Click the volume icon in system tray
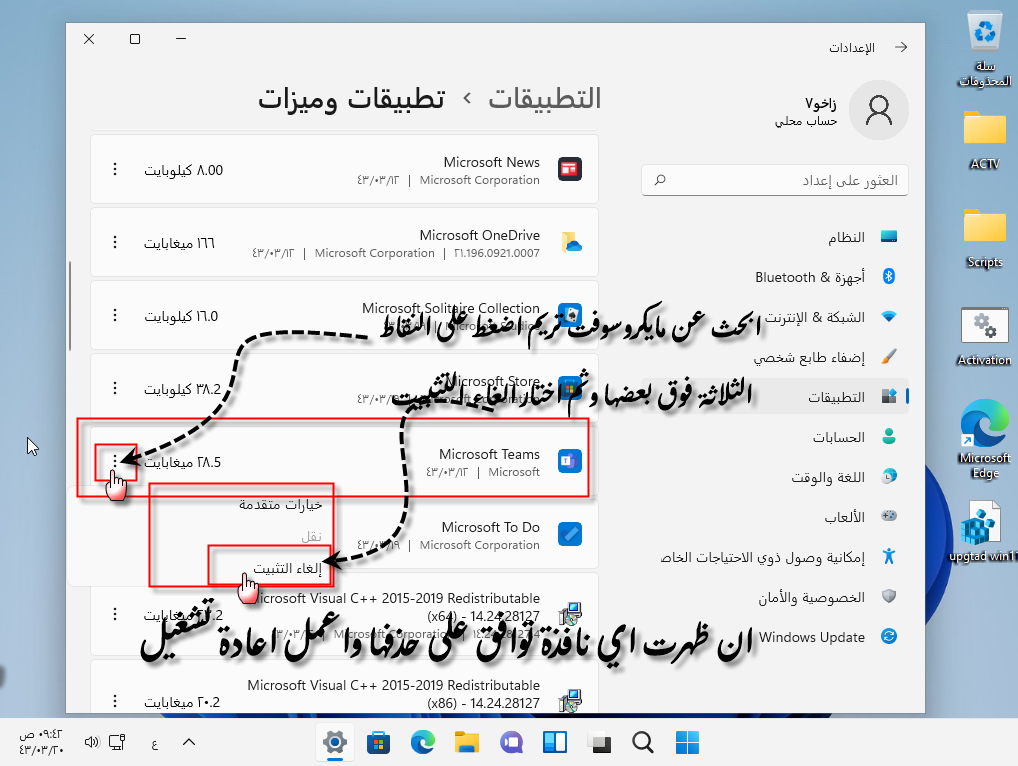 click(92, 742)
